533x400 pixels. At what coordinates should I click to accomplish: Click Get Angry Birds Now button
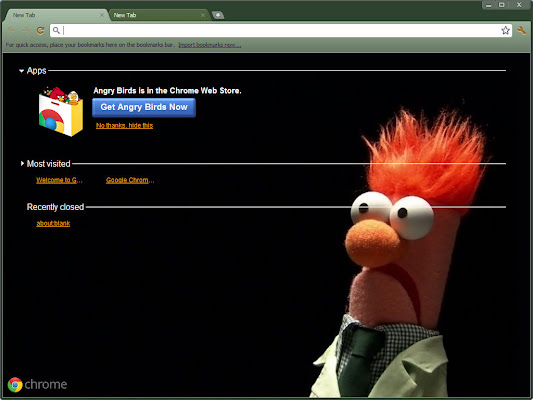pos(144,107)
